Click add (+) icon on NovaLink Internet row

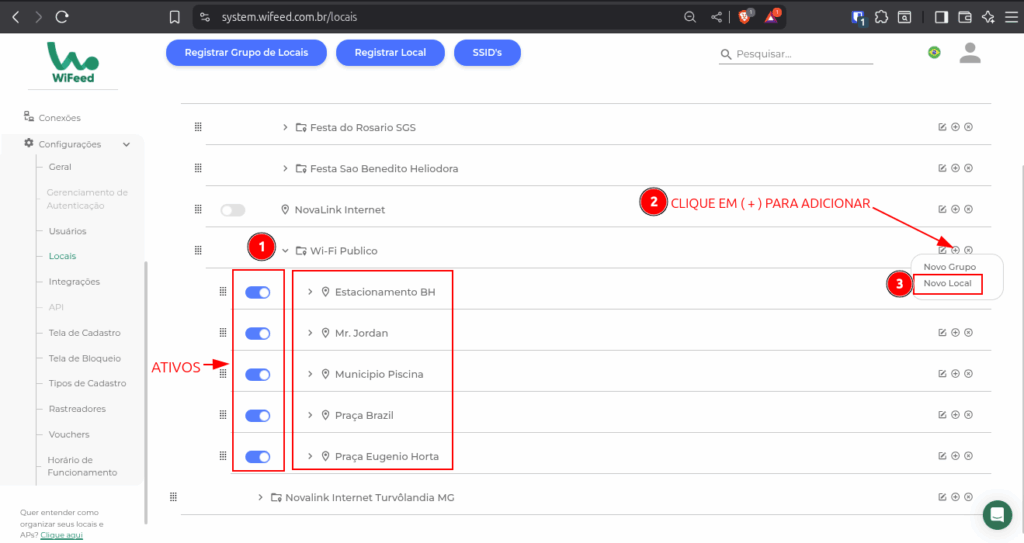[x=955, y=209]
